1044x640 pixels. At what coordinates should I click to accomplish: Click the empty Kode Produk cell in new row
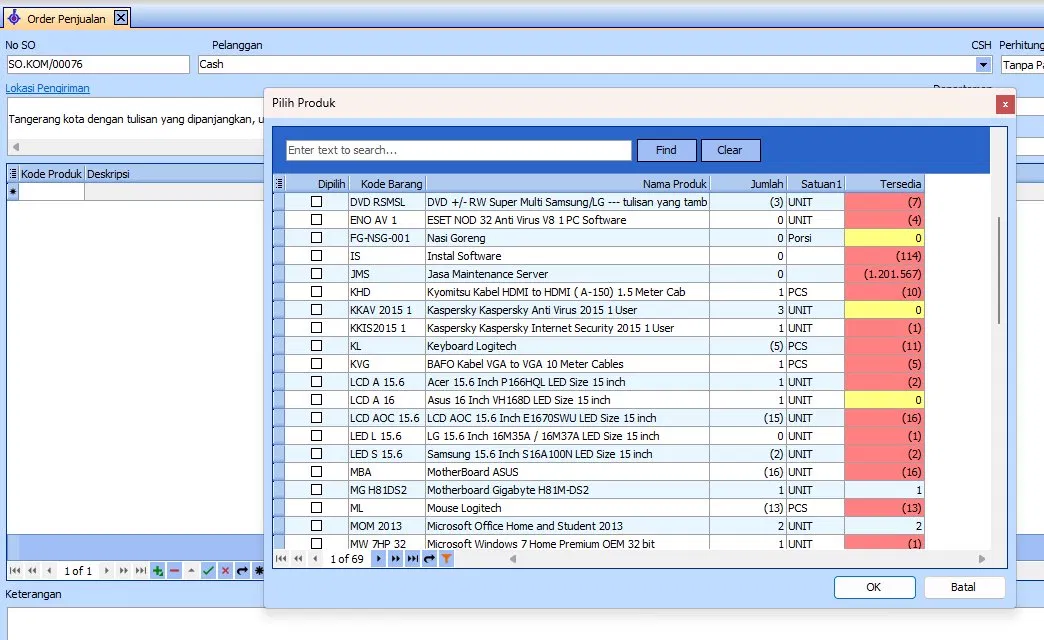tap(51, 192)
